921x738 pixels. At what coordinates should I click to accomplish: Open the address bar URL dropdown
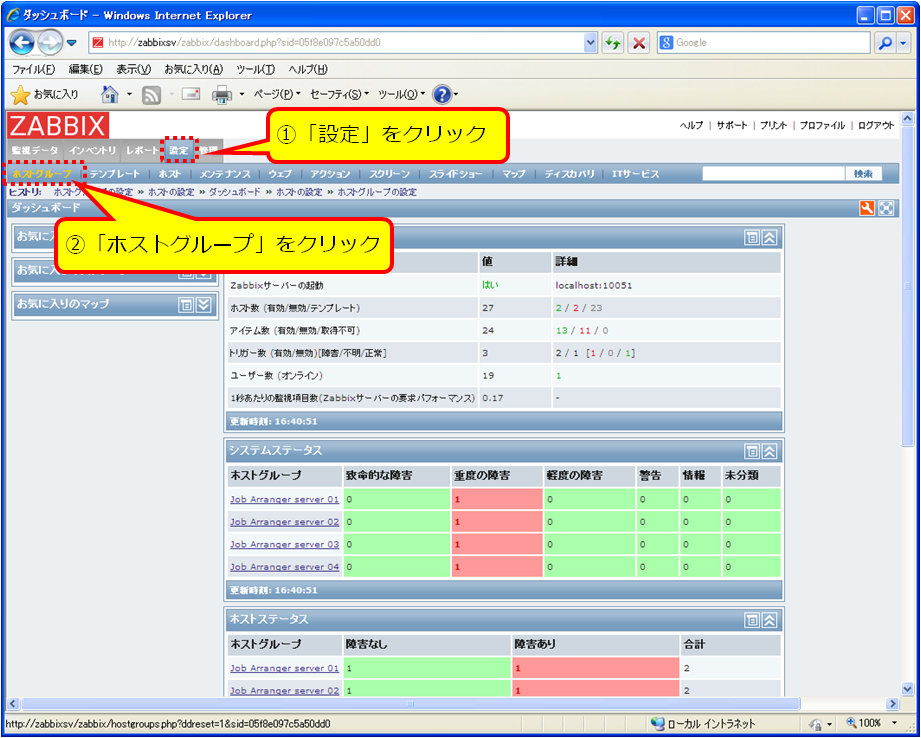click(x=591, y=43)
